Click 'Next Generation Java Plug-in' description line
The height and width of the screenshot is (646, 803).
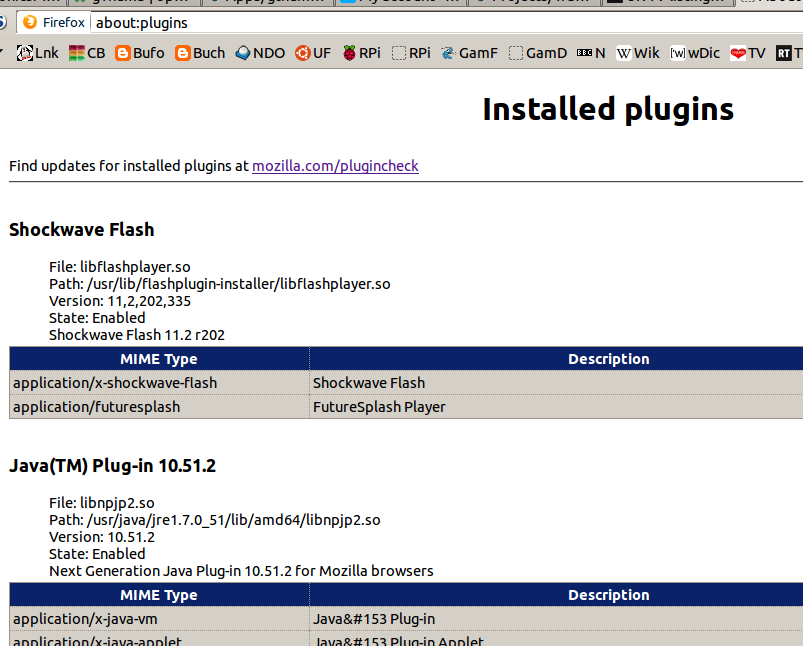pos(241,571)
